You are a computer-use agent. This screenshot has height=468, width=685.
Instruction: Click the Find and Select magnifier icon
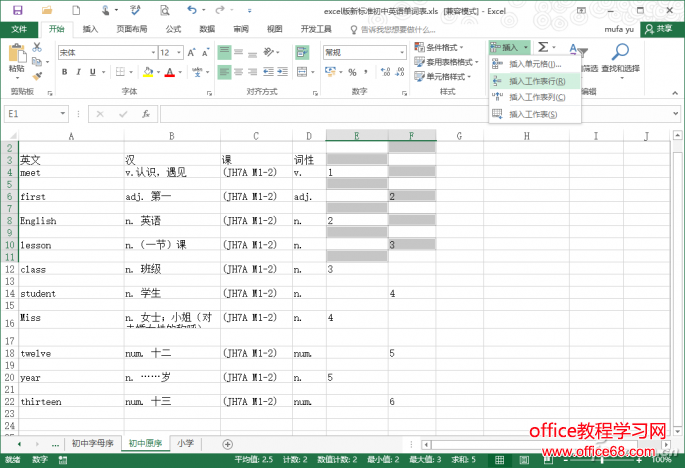(x=620, y=52)
